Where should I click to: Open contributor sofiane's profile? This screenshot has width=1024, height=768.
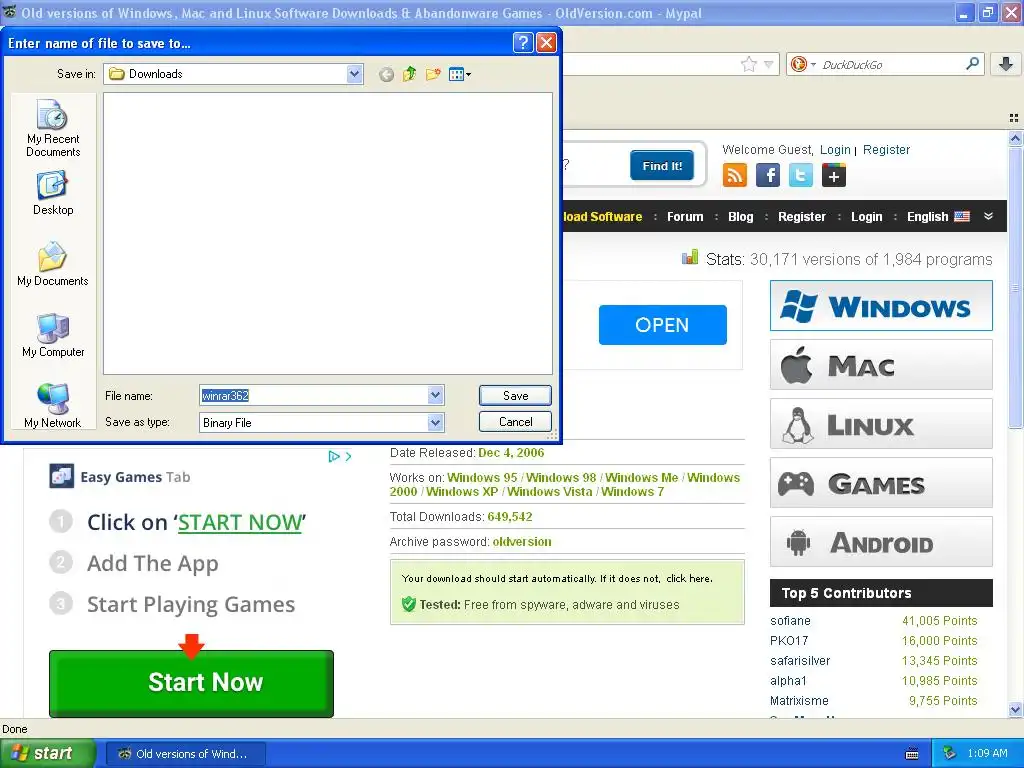click(x=790, y=620)
